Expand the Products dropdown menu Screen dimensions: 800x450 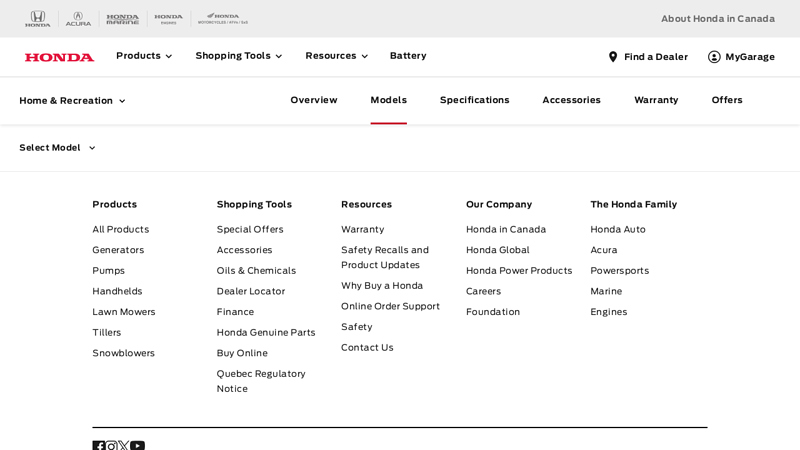pos(144,56)
